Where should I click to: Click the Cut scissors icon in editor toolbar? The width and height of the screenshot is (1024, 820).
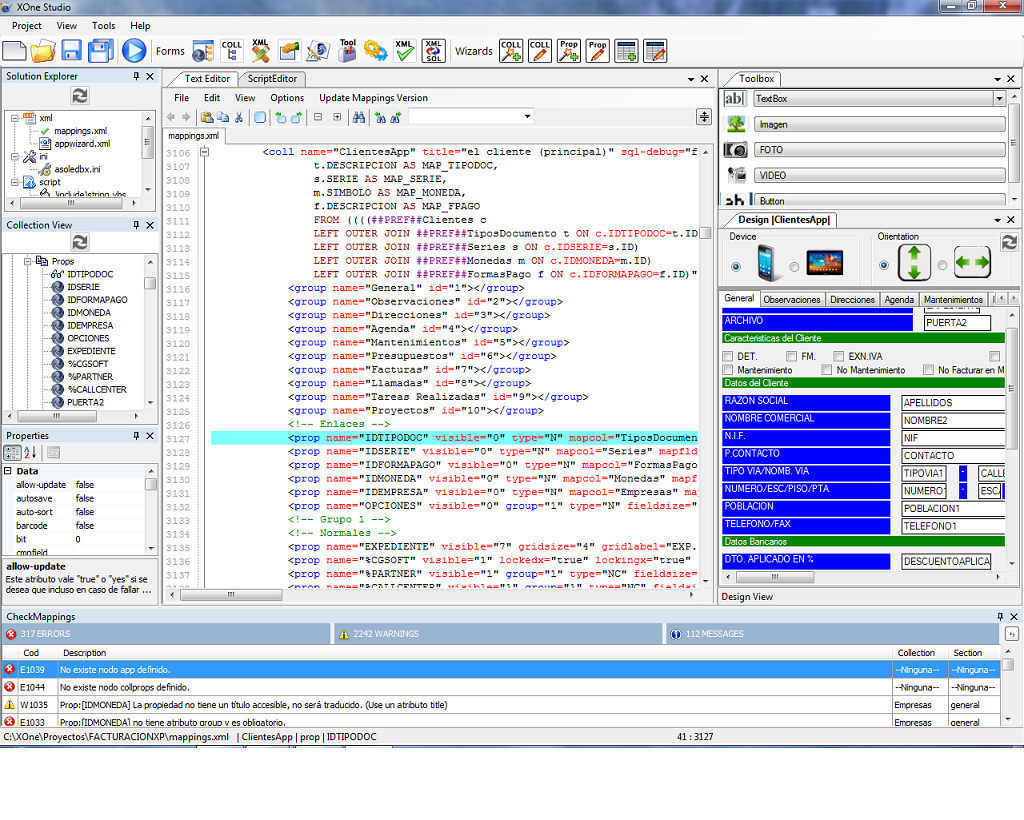click(239, 118)
